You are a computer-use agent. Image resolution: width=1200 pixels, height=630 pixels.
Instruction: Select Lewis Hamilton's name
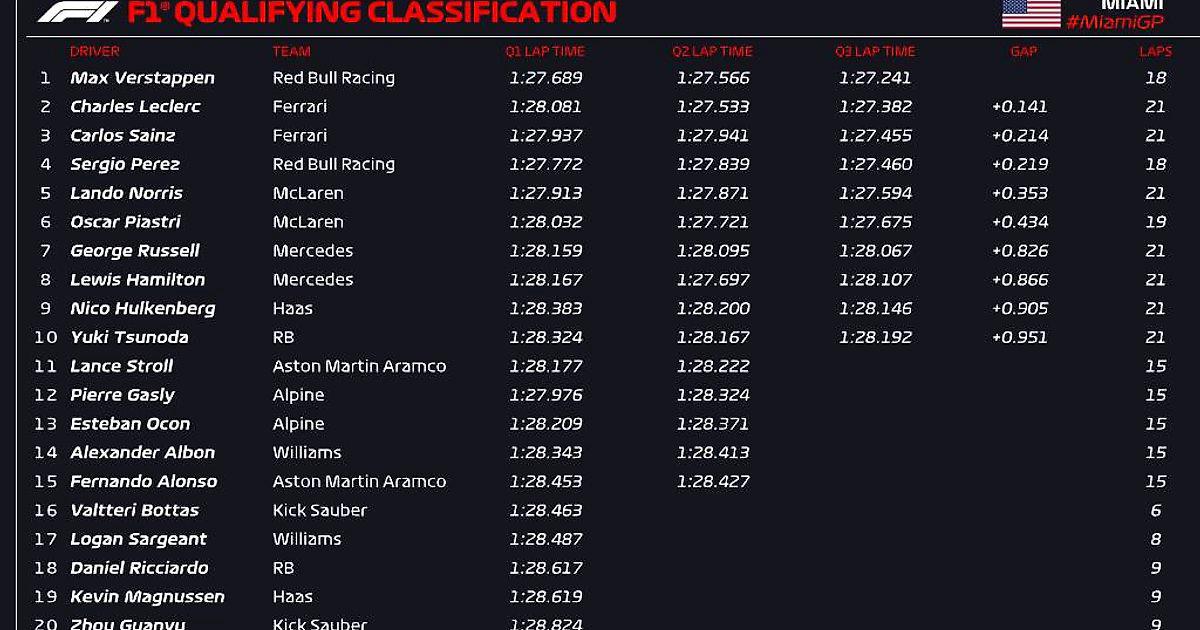coord(137,280)
